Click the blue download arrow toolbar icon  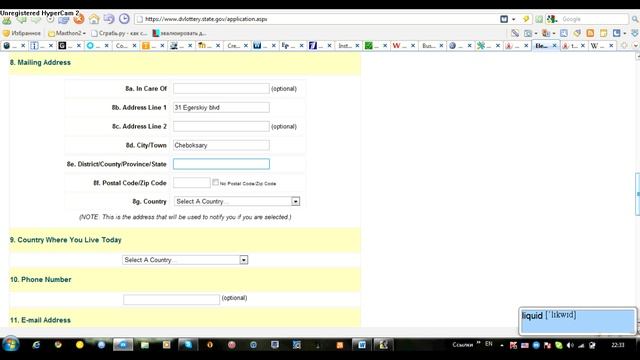[x=634, y=33]
